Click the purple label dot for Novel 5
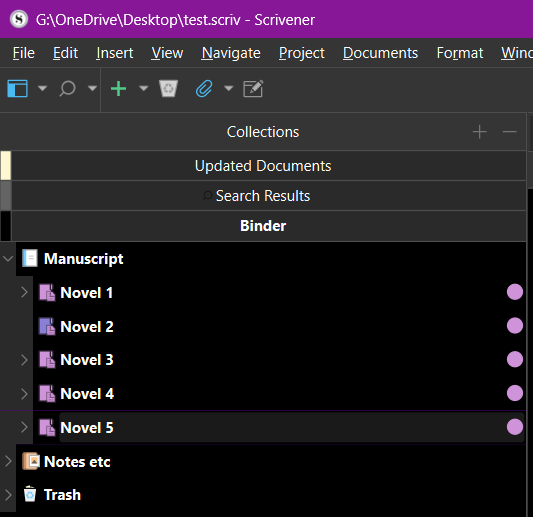Image resolution: width=533 pixels, height=517 pixels. (515, 427)
